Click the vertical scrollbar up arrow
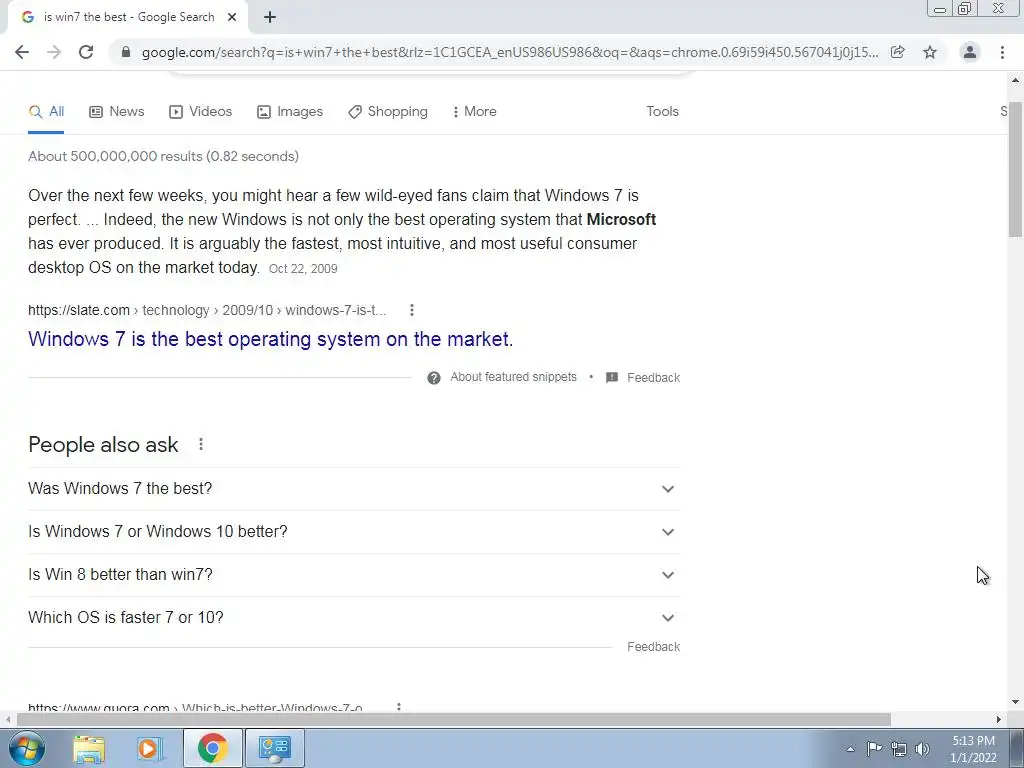1024x768 pixels. pos(1016,80)
